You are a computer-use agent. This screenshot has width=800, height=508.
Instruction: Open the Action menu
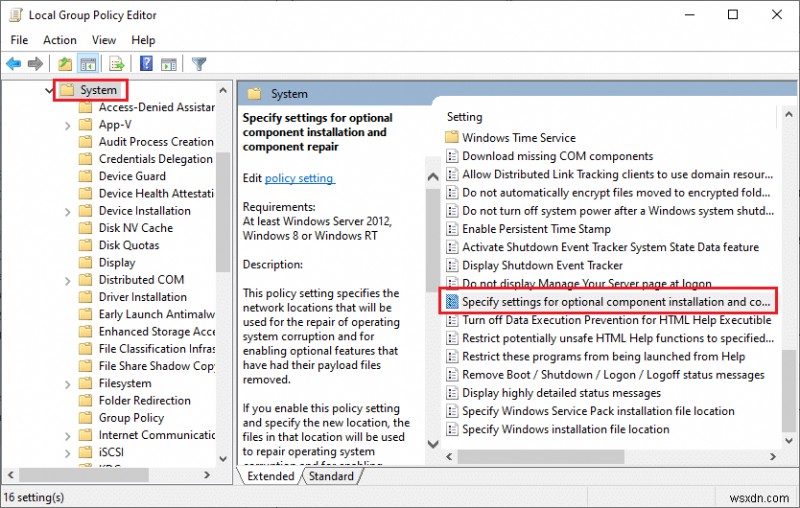tap(60, 40)
